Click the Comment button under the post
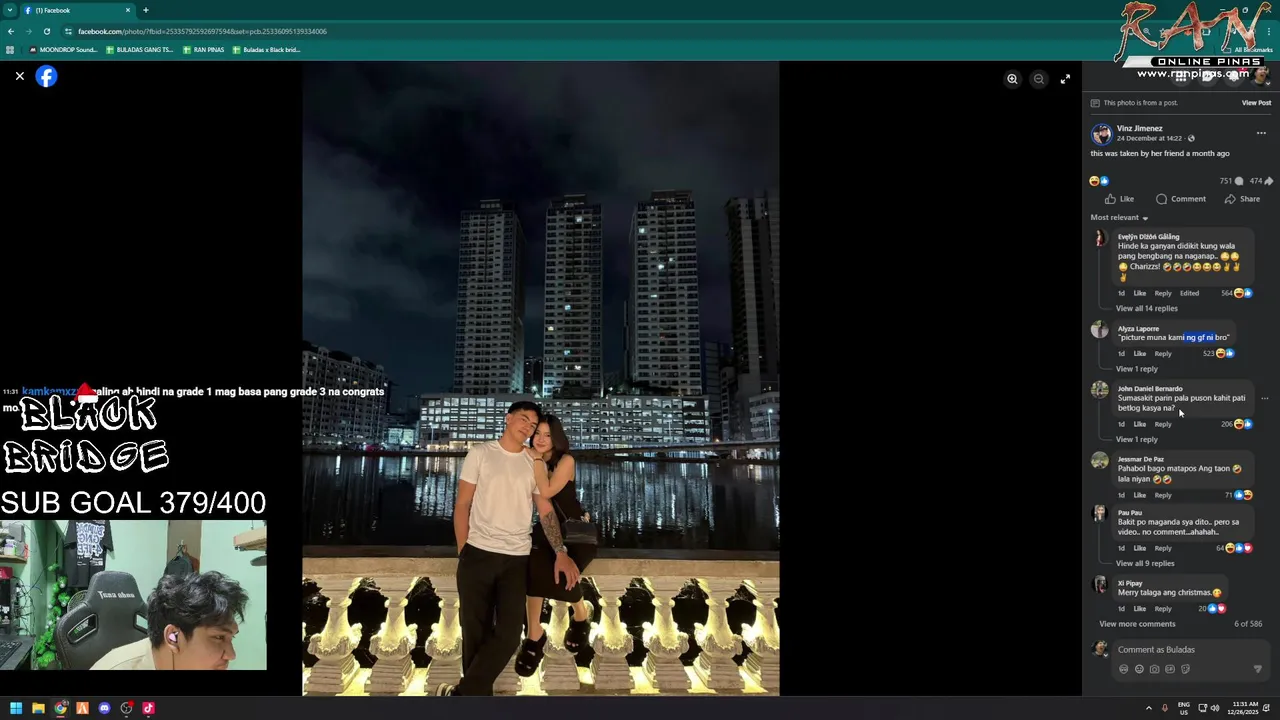The image size is (1280, 720). tap(1181, 199)
